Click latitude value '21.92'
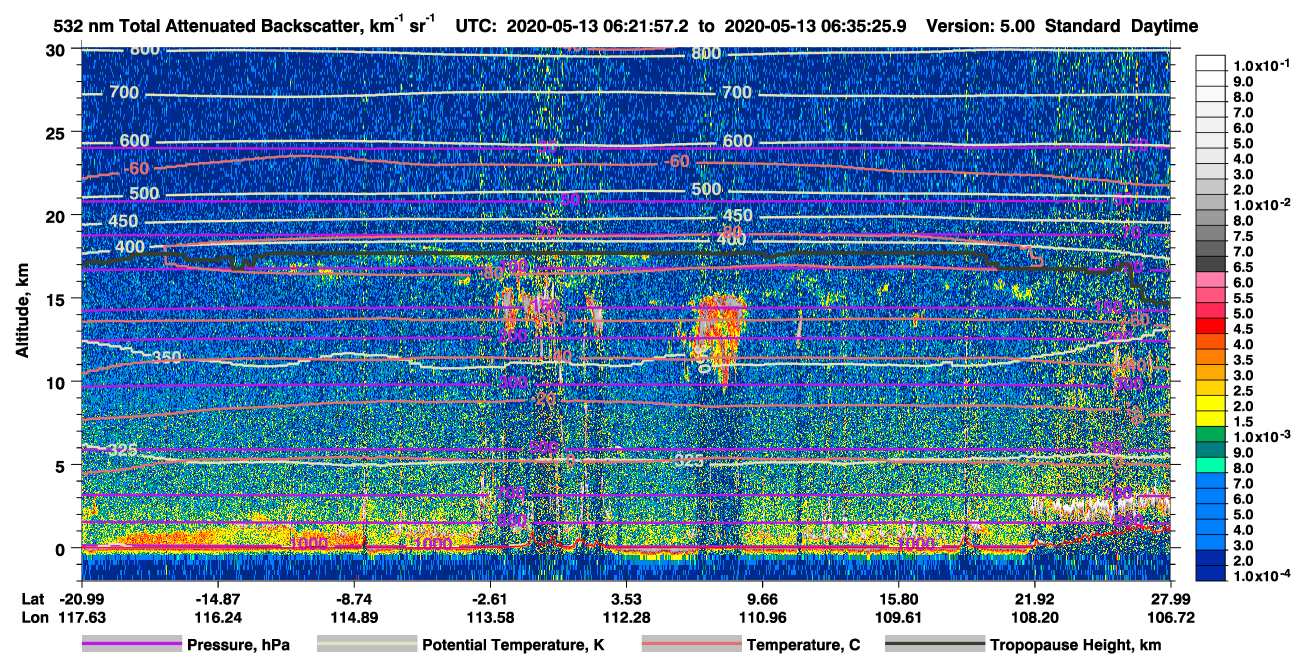The height and width of the screenshot is (667, 1300). point(1034,598)
